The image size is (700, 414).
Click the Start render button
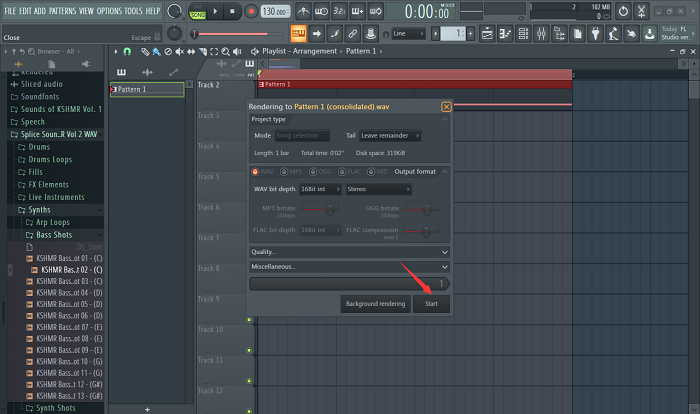431,303
